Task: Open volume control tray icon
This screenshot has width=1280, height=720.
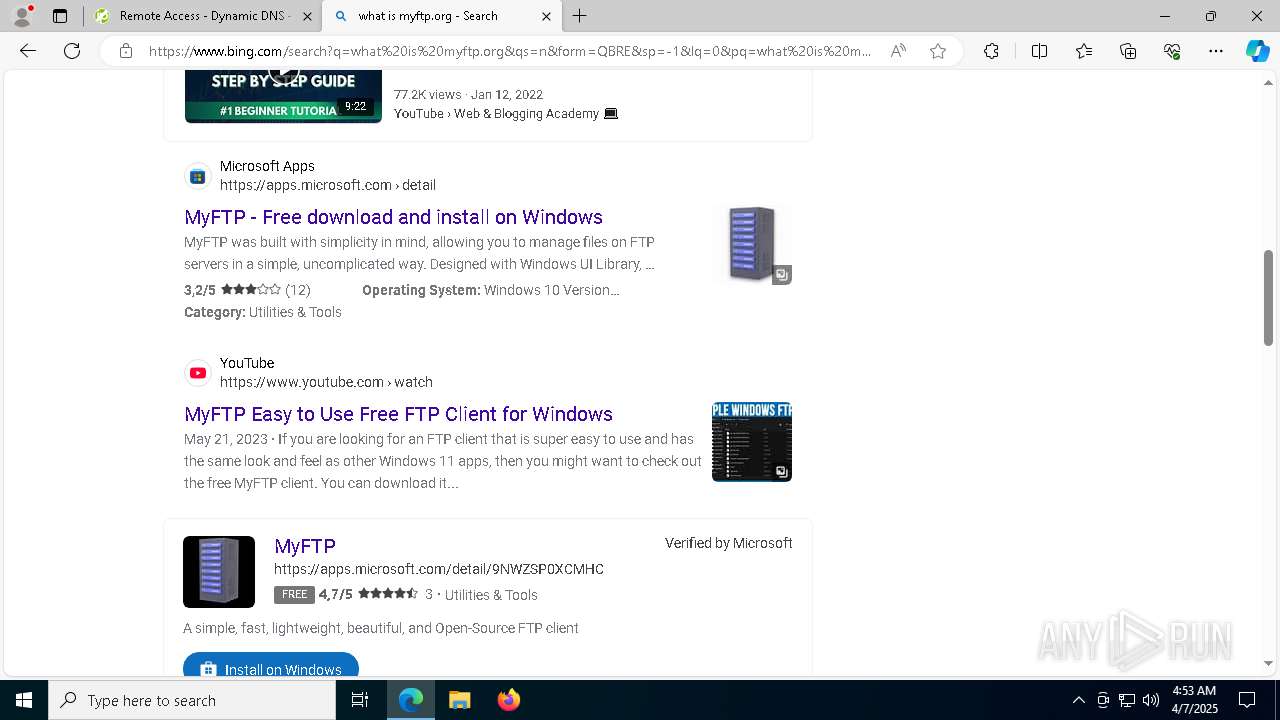Action: coord(1151,700)
